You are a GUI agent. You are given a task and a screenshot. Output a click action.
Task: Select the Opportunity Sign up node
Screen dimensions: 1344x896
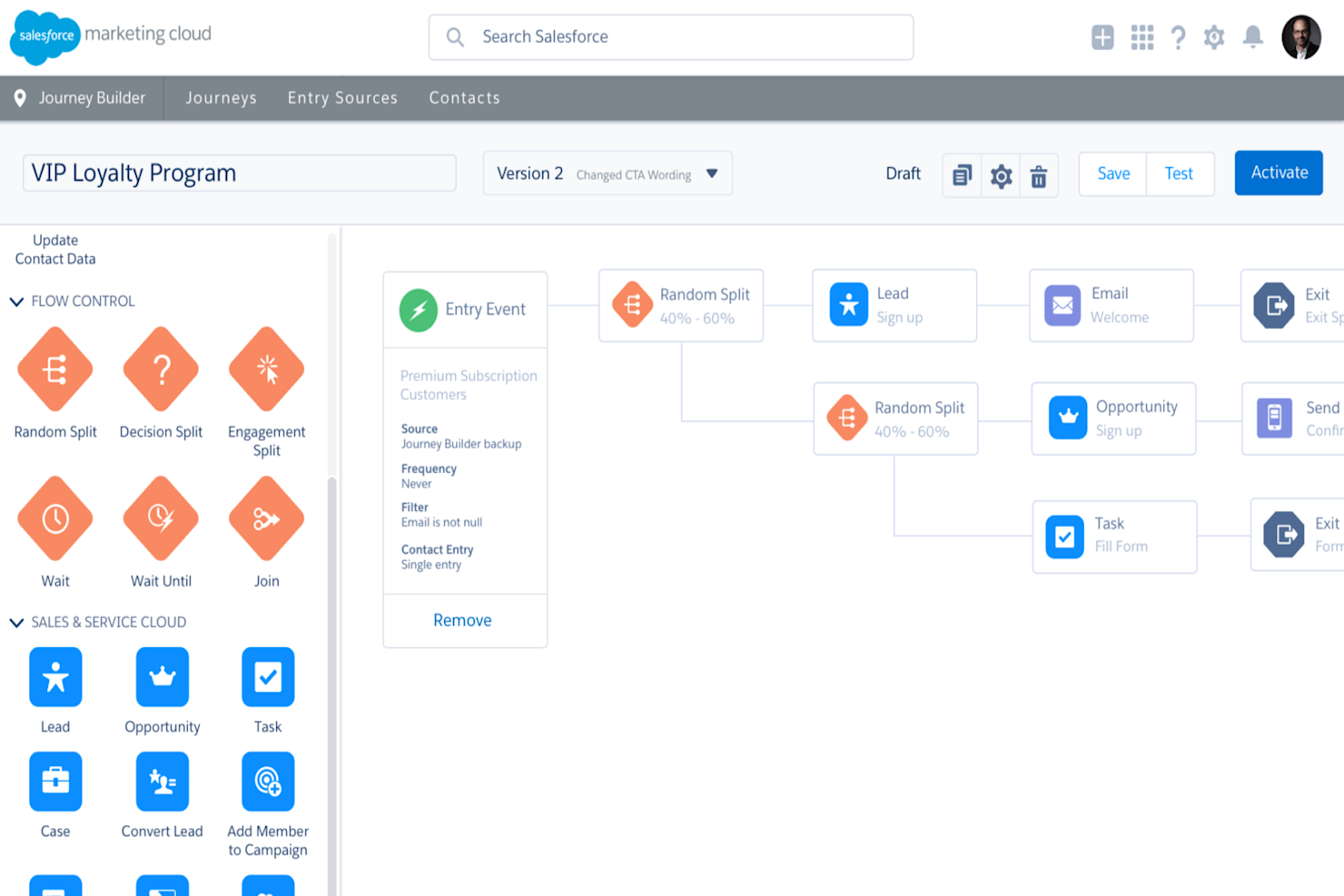point(1113,418)
